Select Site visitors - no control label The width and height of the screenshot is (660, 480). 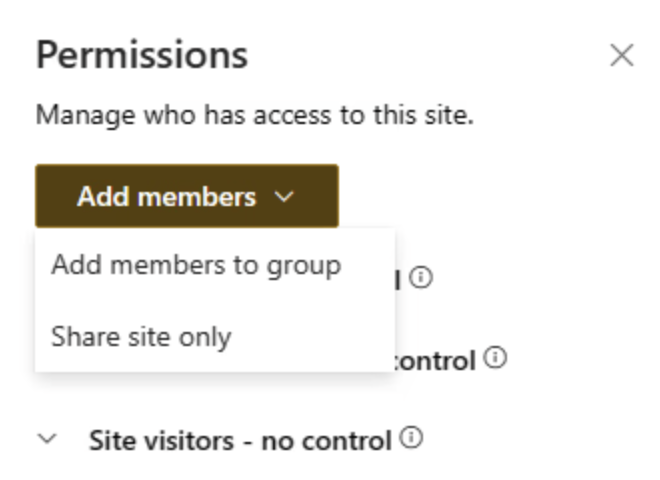240,440
